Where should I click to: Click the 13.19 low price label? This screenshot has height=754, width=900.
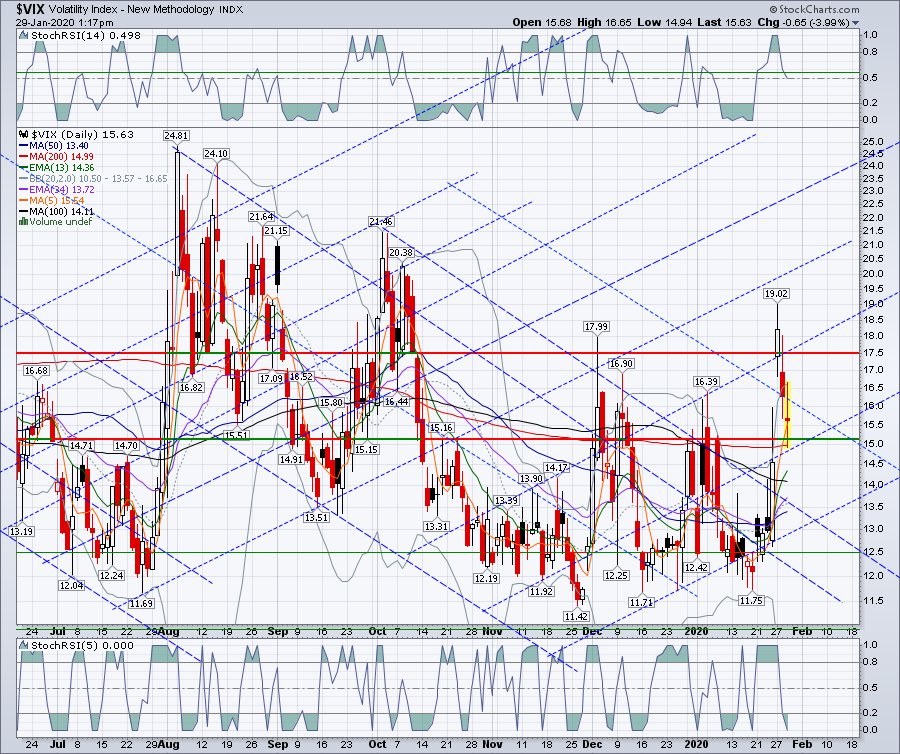22,531
